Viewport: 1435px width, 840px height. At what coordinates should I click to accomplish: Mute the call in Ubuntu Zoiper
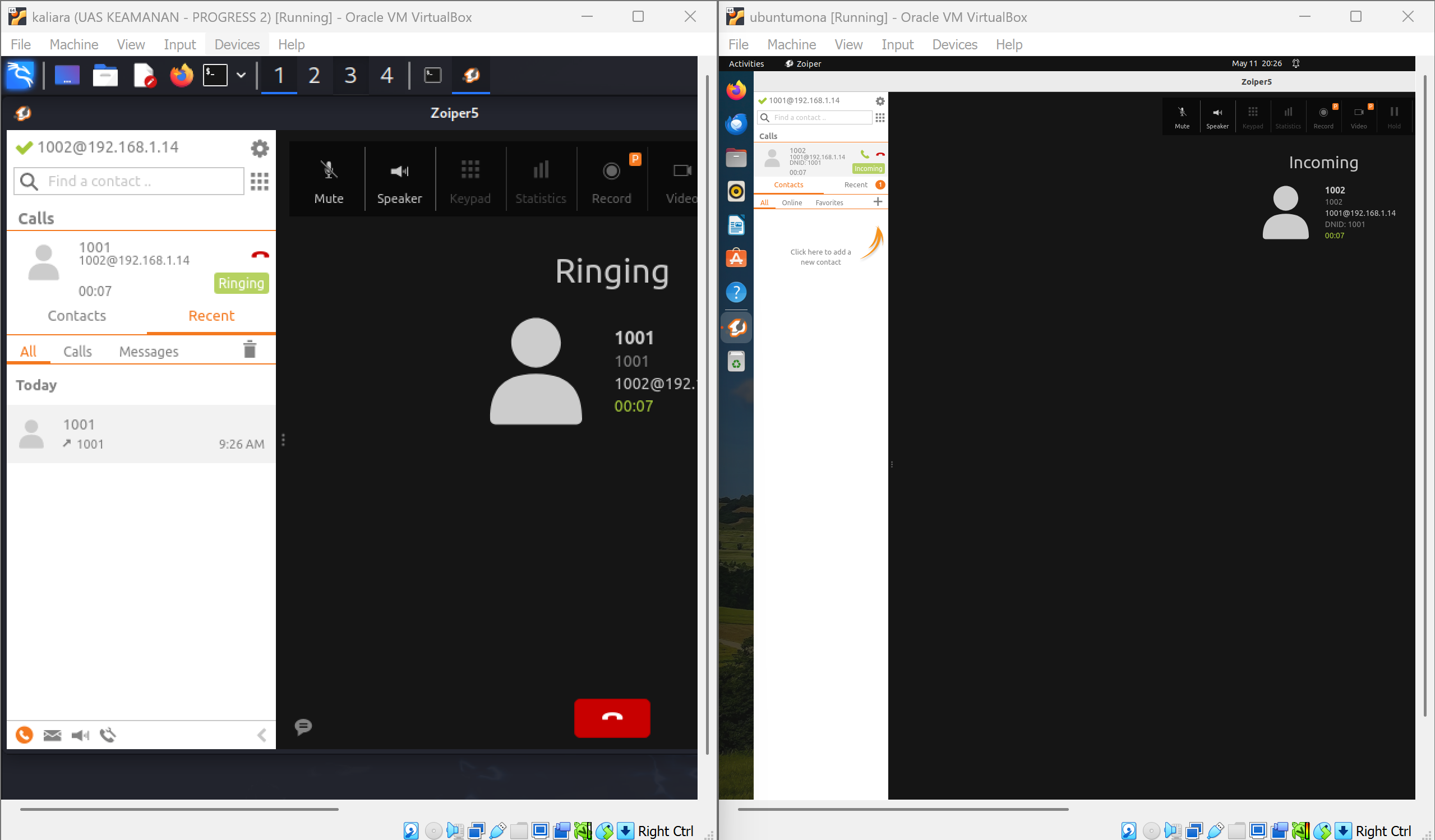[x=1182, y=117]
